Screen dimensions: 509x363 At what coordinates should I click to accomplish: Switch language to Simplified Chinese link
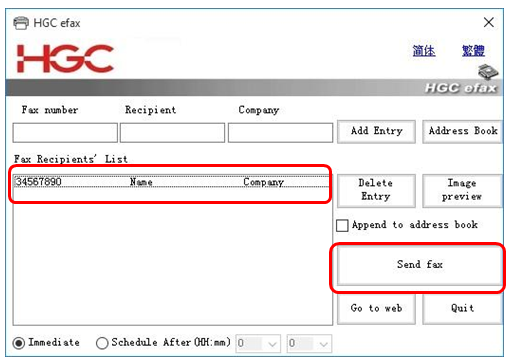pyautogui.click(x=424, y=51)
